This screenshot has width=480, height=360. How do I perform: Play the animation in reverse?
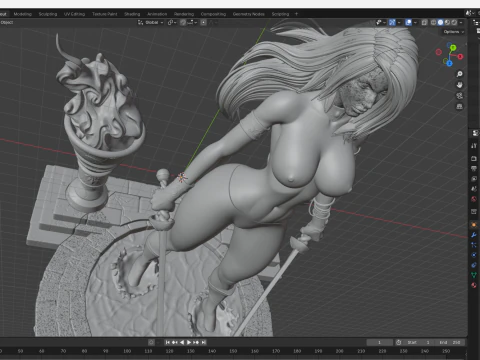click(x=182, y=342)
